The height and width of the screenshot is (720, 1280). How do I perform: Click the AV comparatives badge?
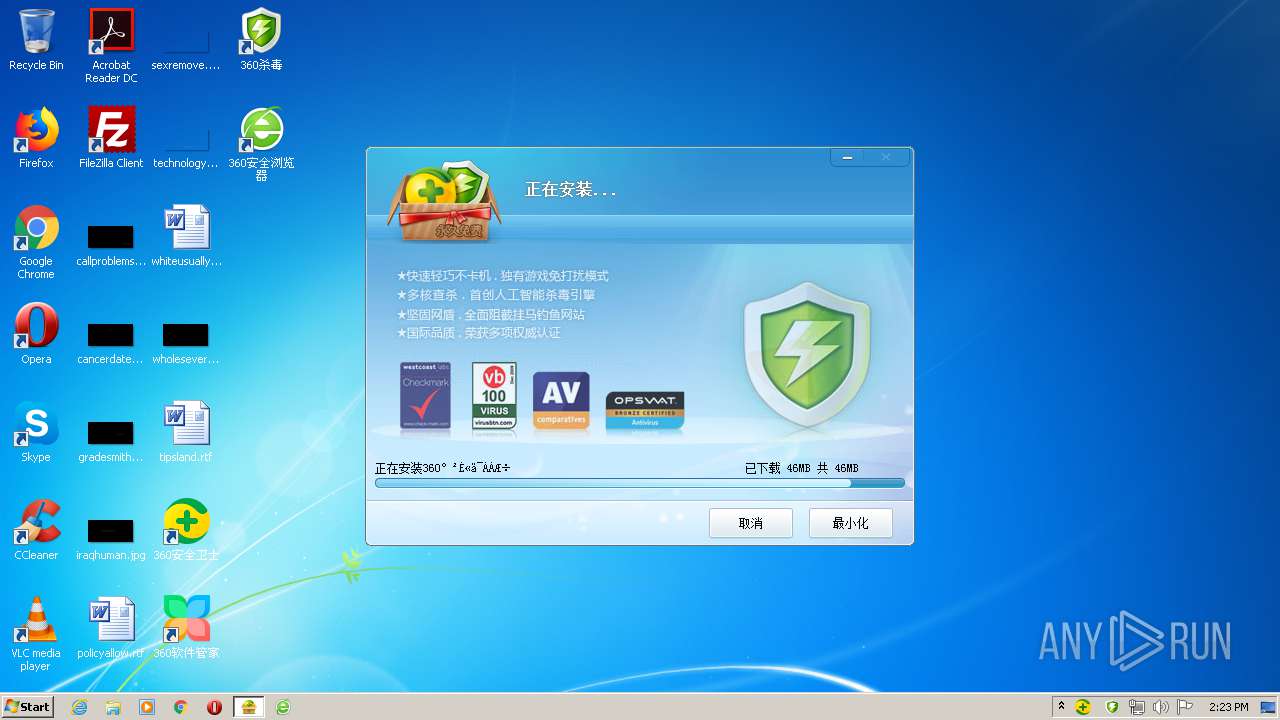pos(561,401)
